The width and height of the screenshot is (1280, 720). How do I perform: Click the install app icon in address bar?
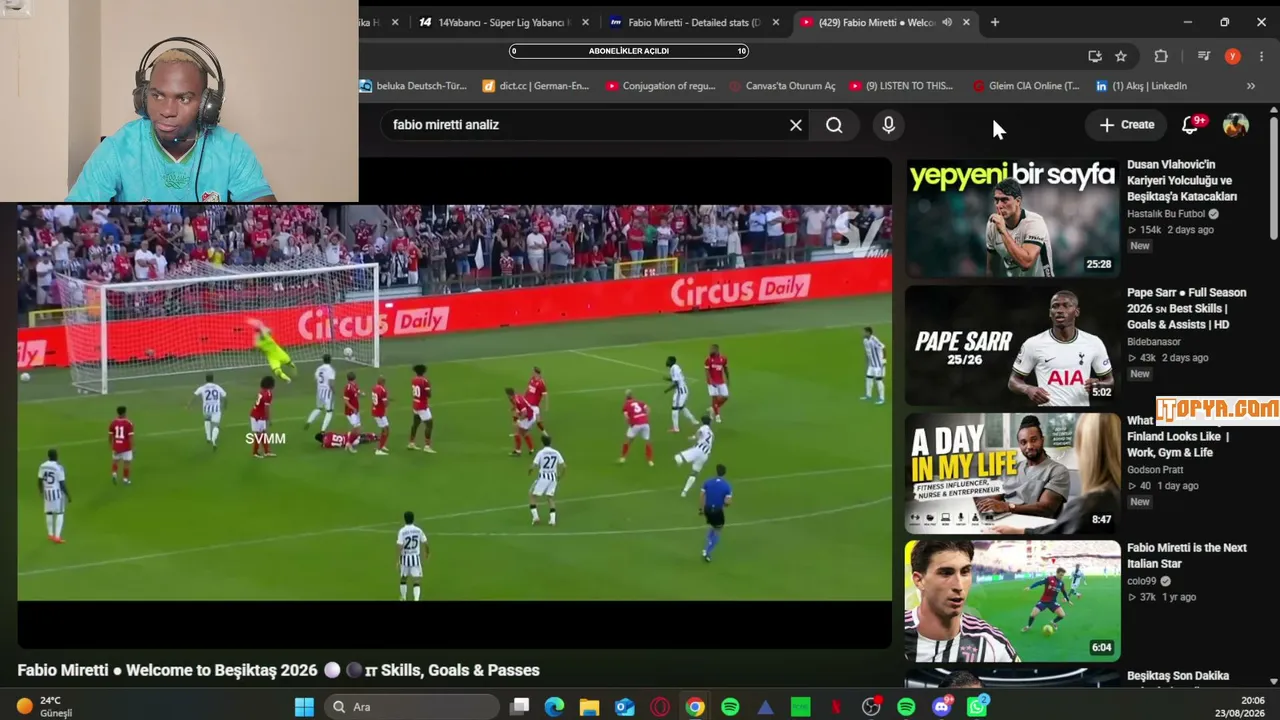1095,56
